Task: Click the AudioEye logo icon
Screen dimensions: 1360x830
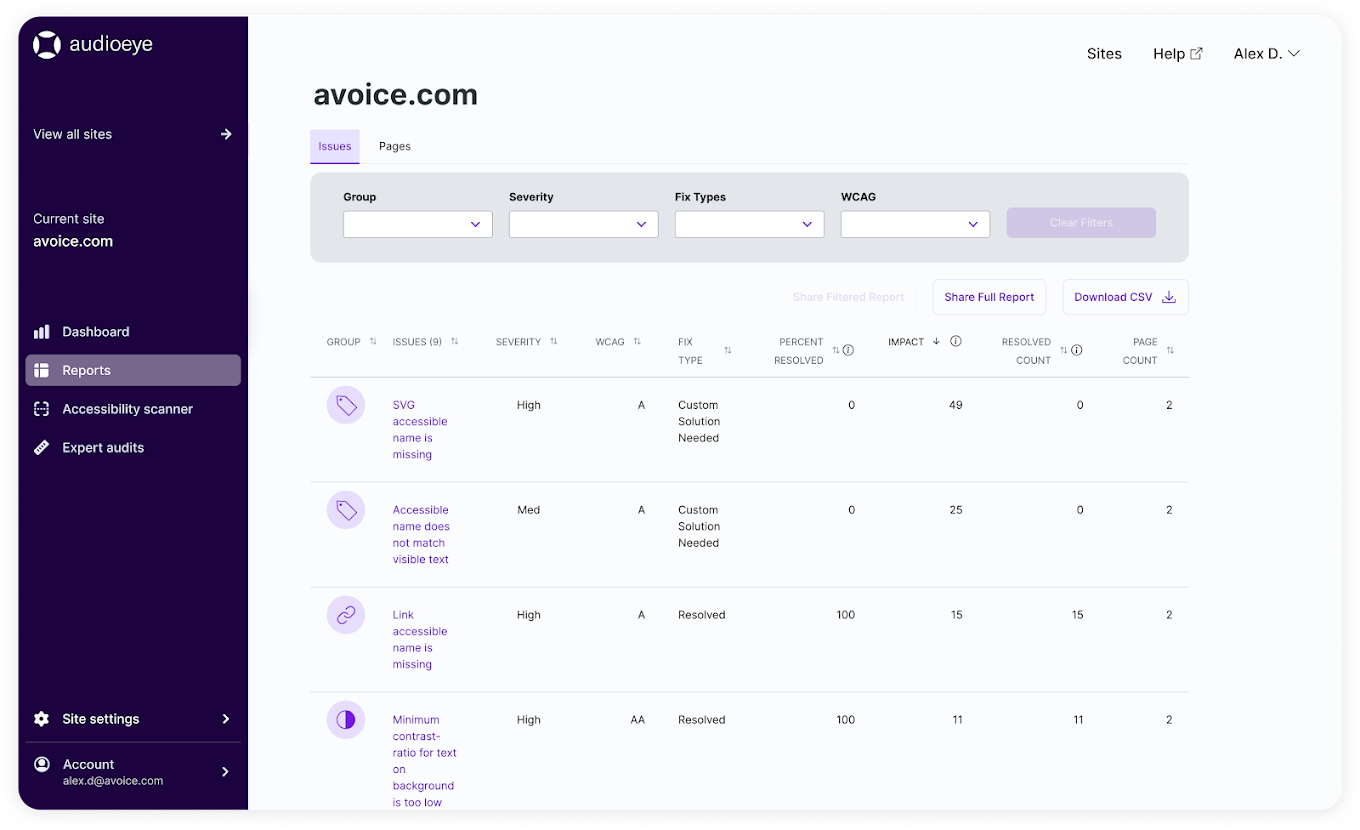Action: point(47,44)
